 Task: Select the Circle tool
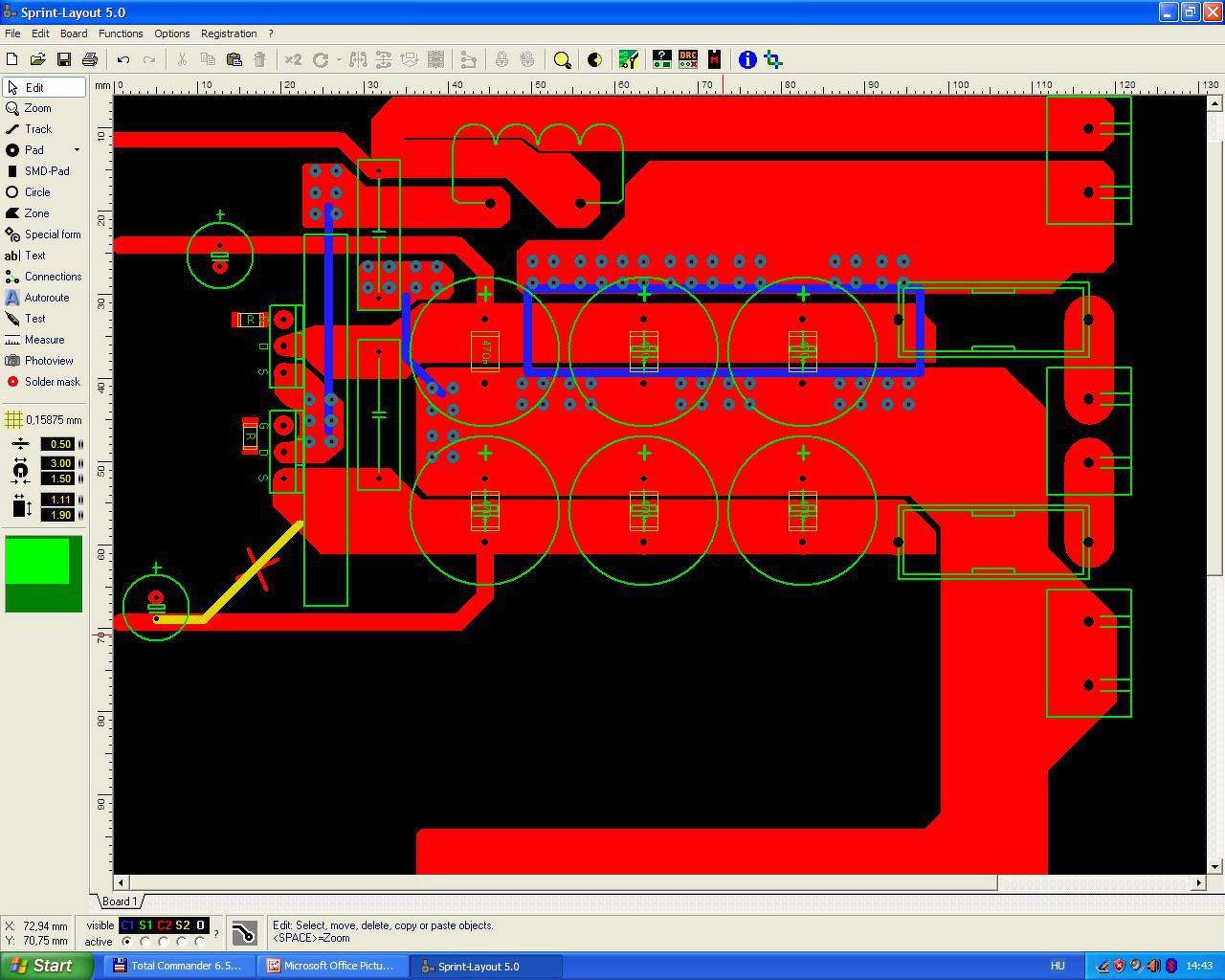pos(44,192)
